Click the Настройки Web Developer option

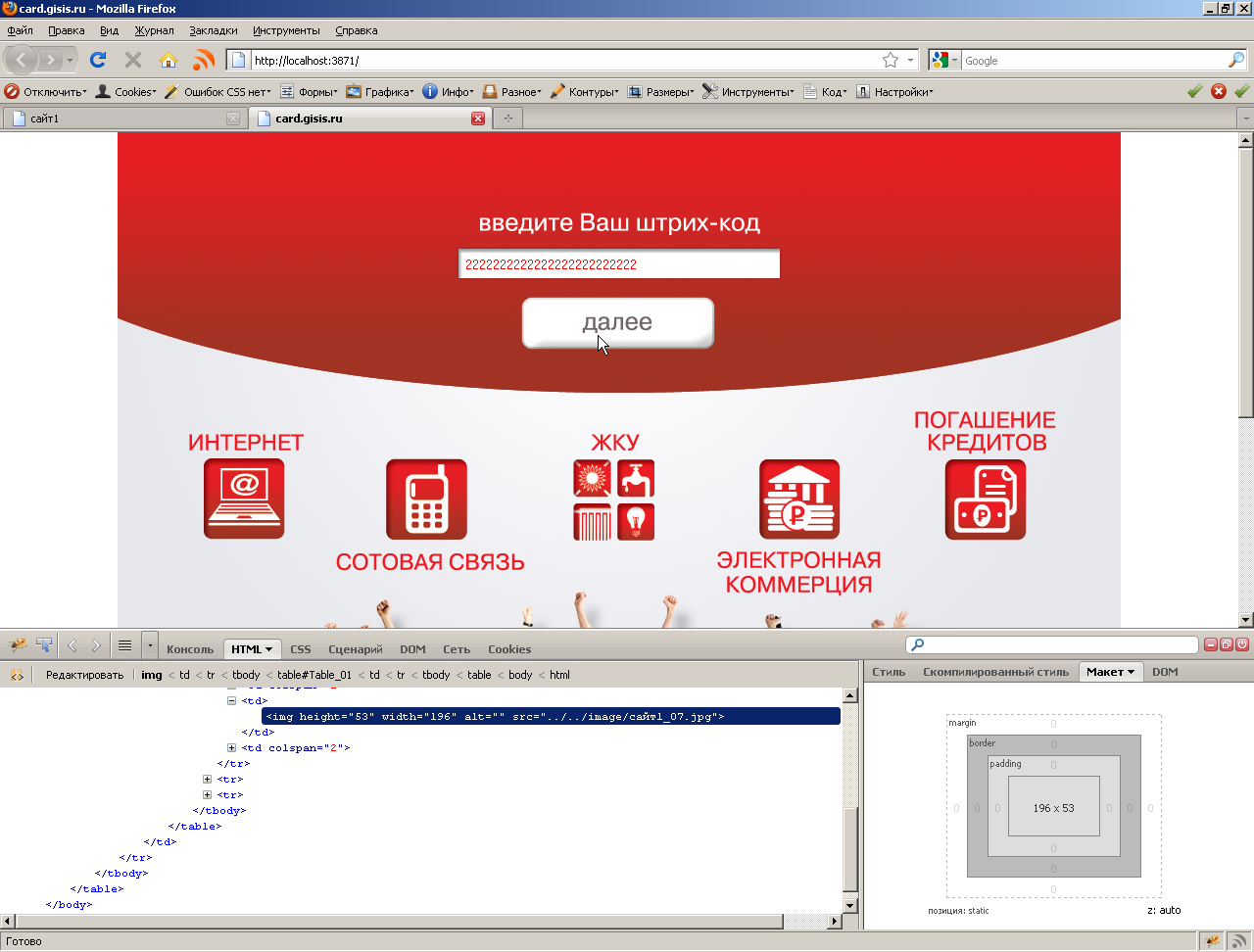coord(894,91)
